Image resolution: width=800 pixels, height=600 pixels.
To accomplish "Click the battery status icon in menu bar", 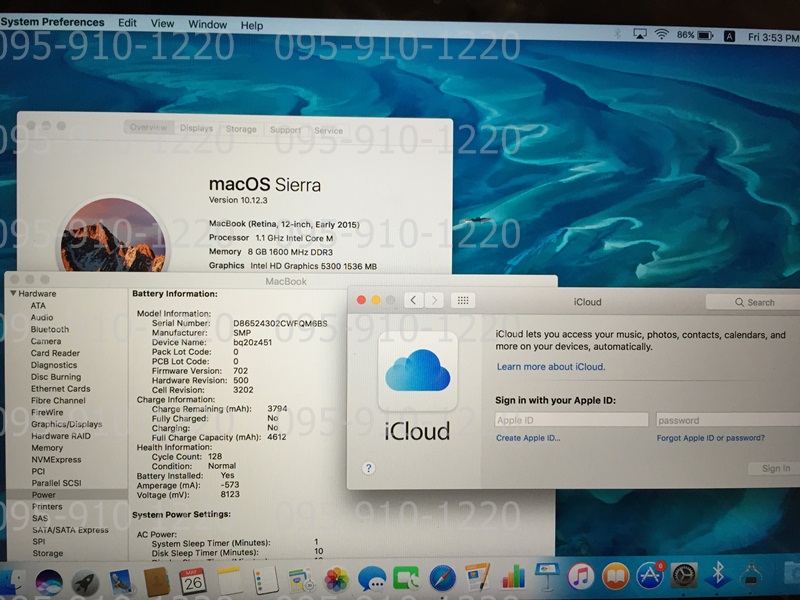I will [705, 35].
